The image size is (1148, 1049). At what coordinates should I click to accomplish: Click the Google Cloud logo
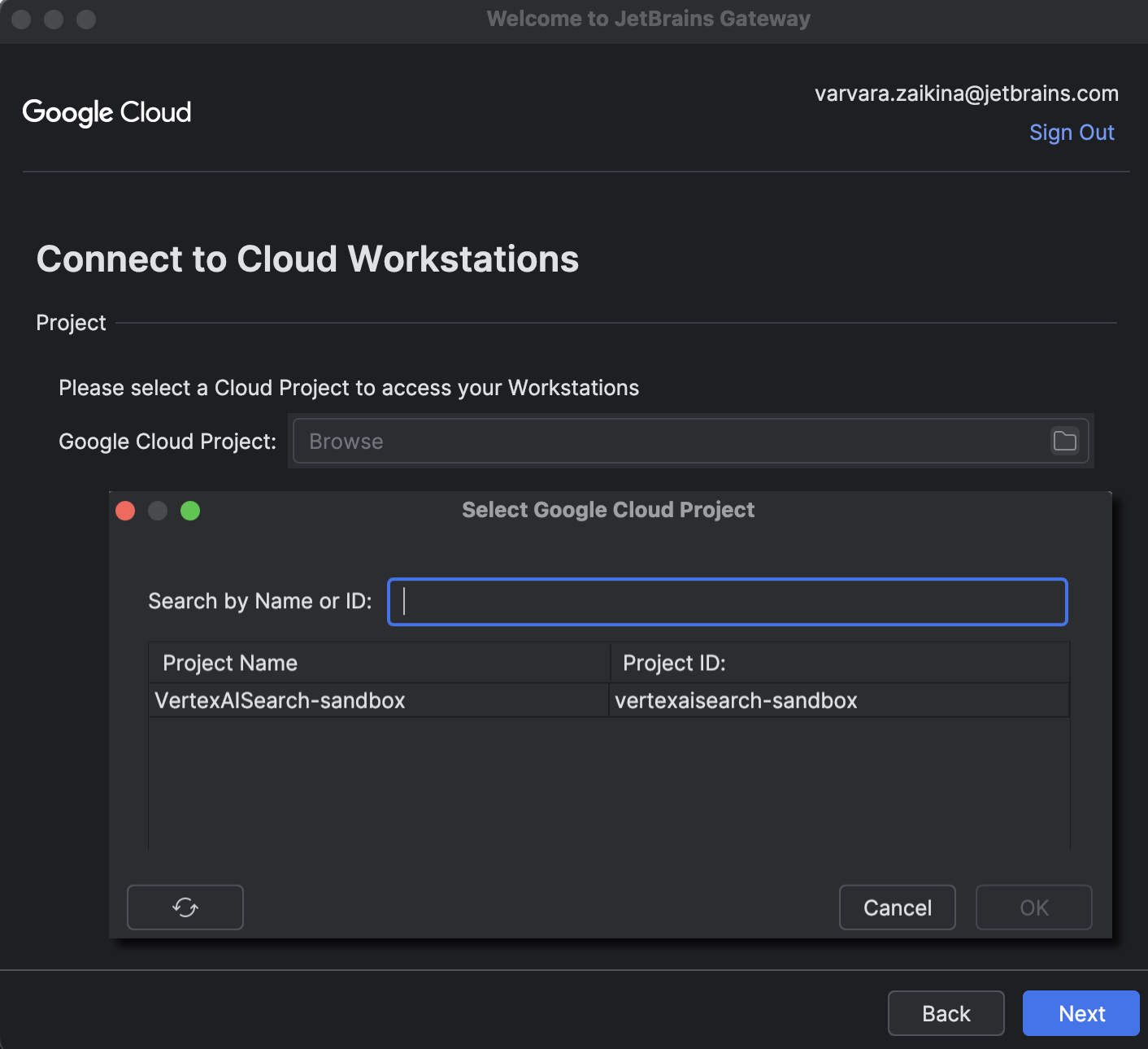coord(107,113)
